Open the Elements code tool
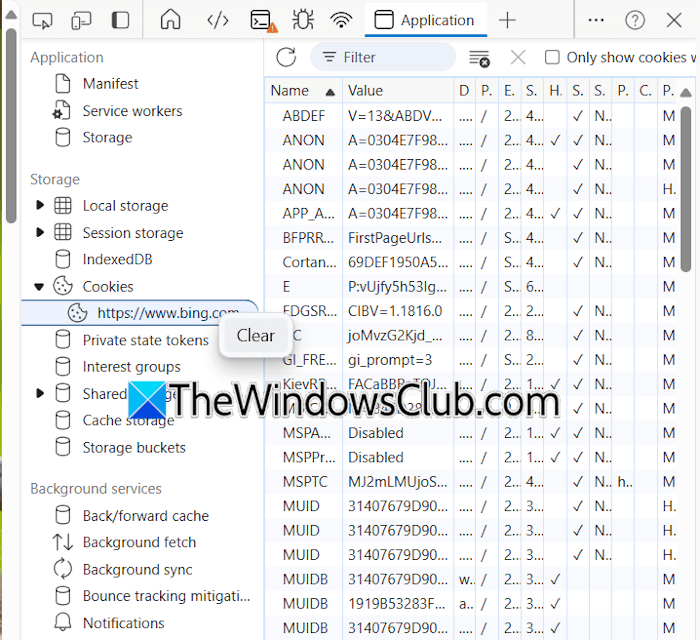 (x=218, y=21)
